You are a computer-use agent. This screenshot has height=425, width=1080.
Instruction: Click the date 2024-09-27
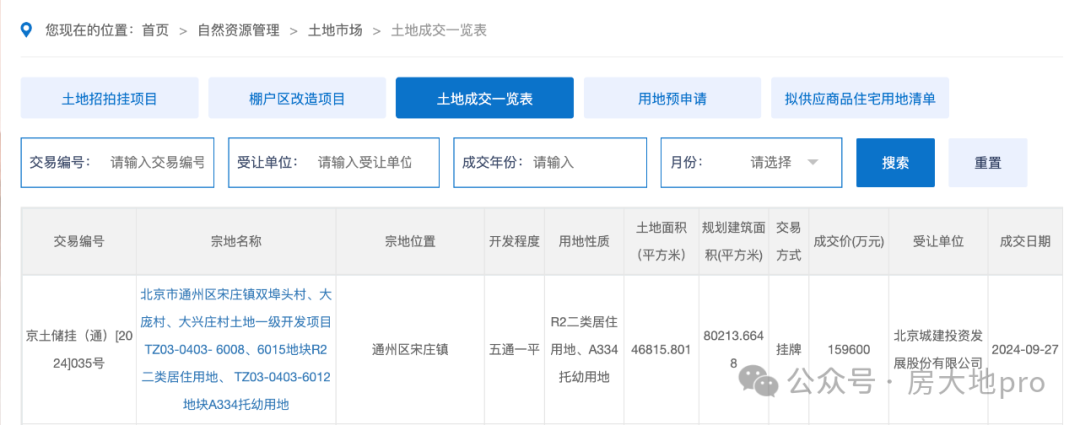coord(1025,350)
